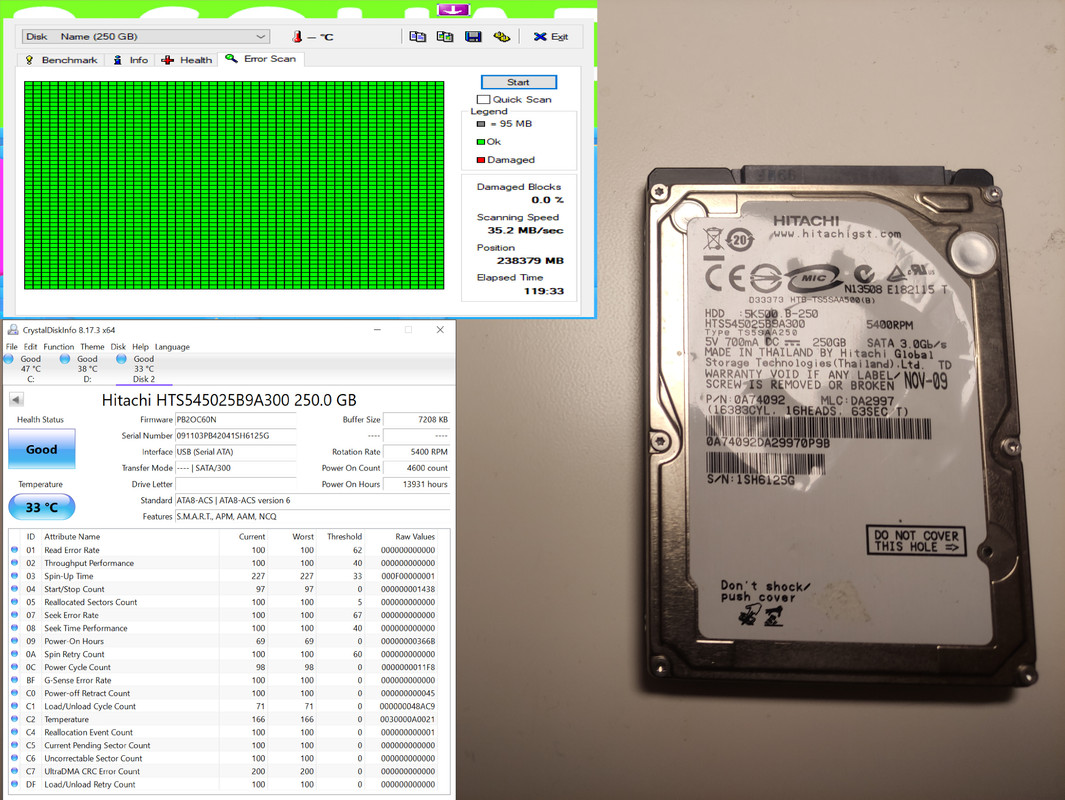Screen dimensions: 1065x800
Task: Open the Language menu
Action: 172,346
